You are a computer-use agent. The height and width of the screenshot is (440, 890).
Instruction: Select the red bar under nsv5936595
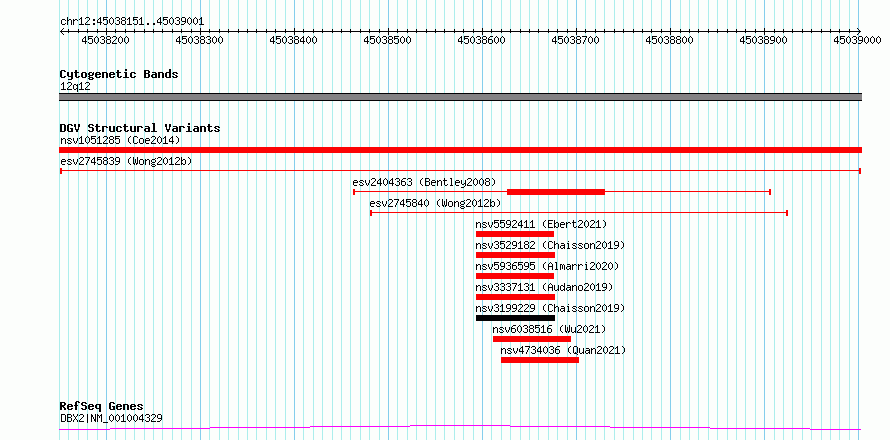pyautogui.click(x=515, y=276)
